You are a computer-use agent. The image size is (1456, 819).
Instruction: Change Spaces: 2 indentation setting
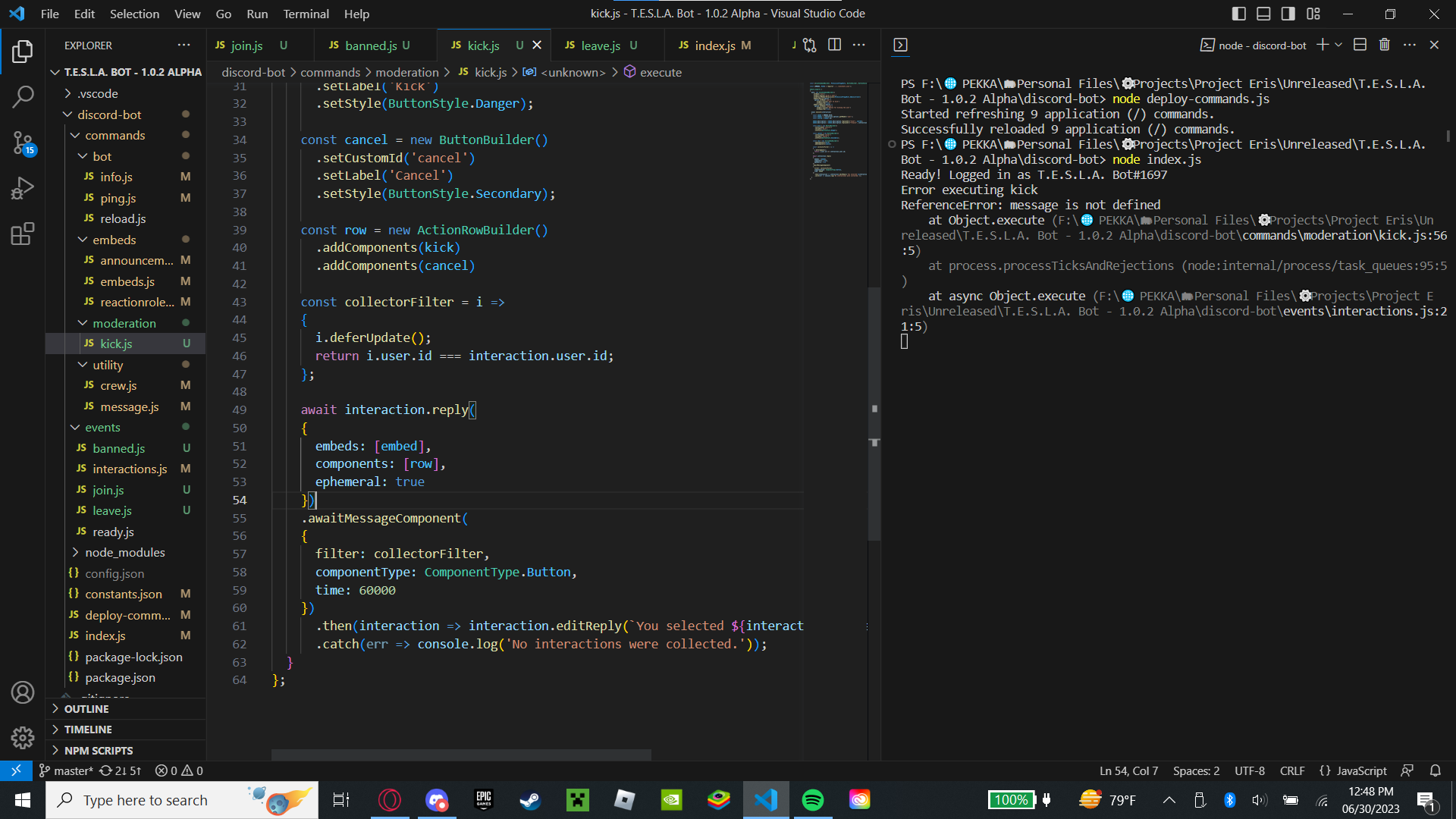(1196, 770)
